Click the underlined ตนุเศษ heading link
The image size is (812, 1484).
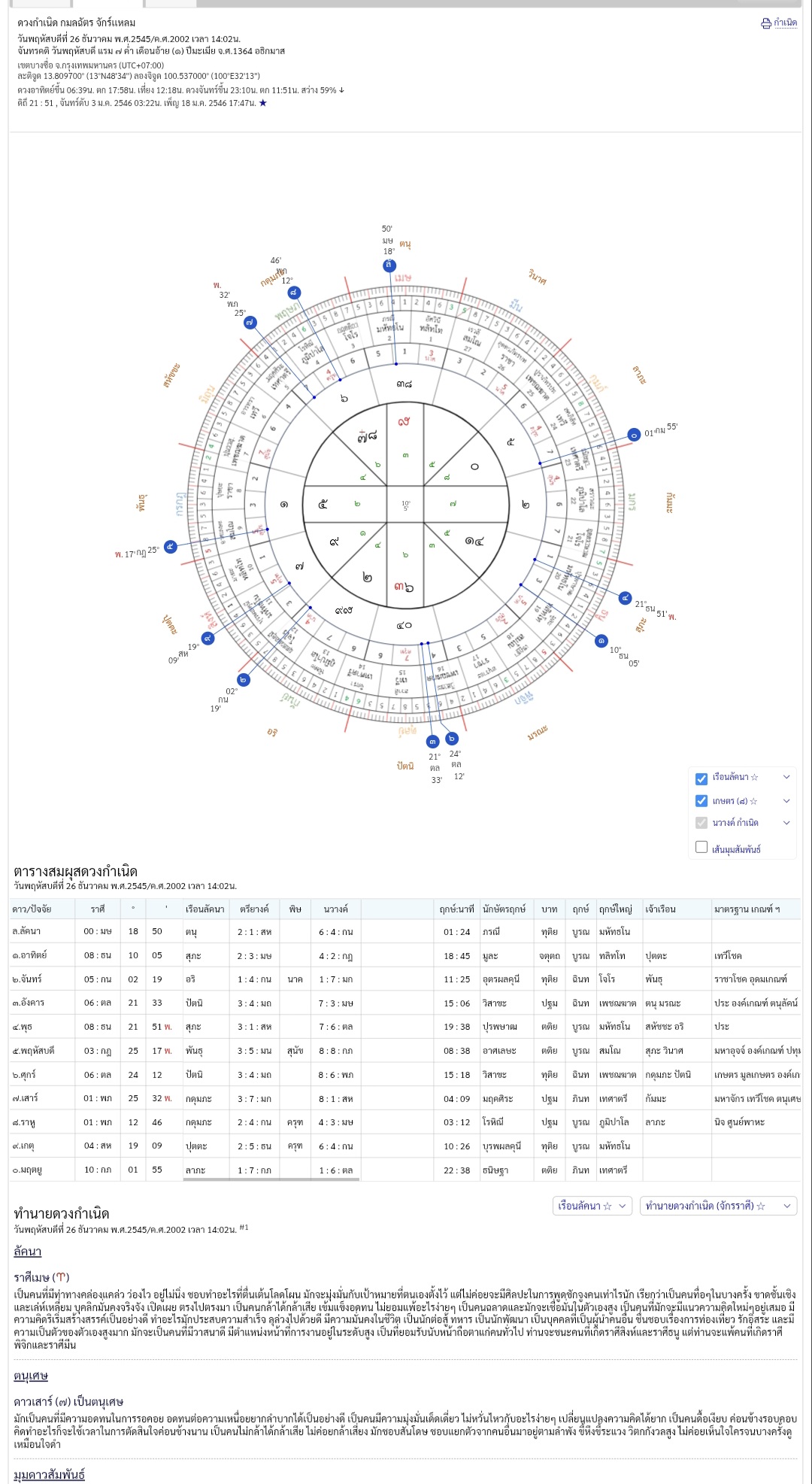(31, 1376)
